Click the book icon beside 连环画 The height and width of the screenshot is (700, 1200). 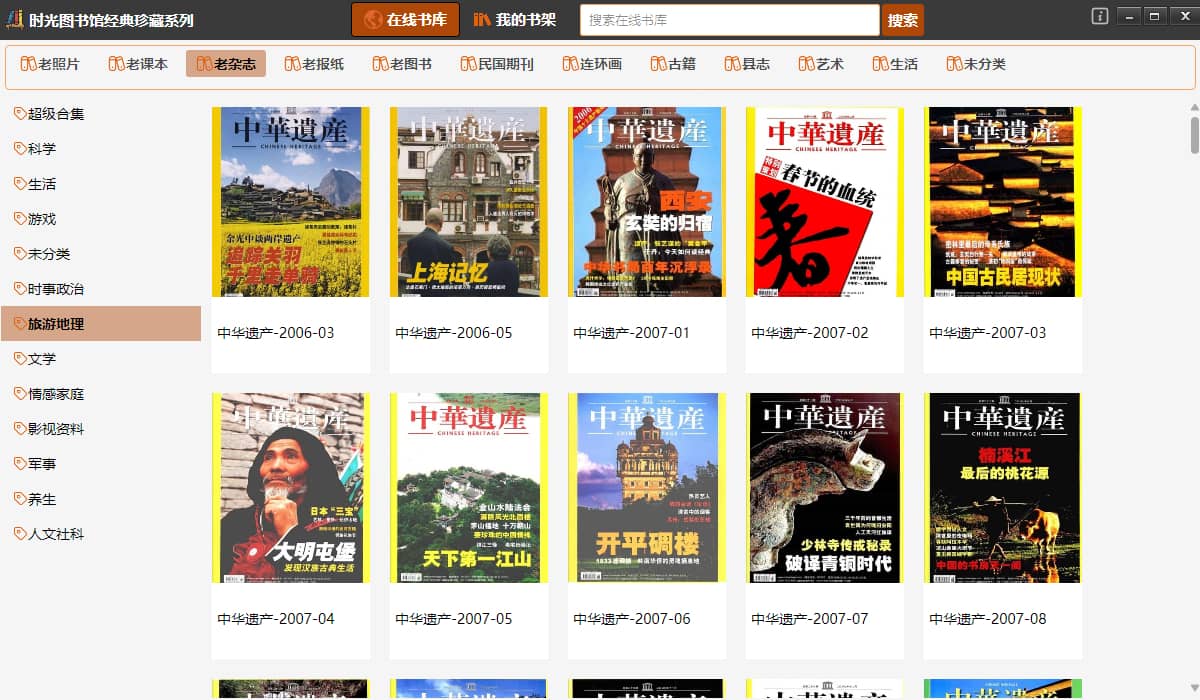tap(570, 64)
